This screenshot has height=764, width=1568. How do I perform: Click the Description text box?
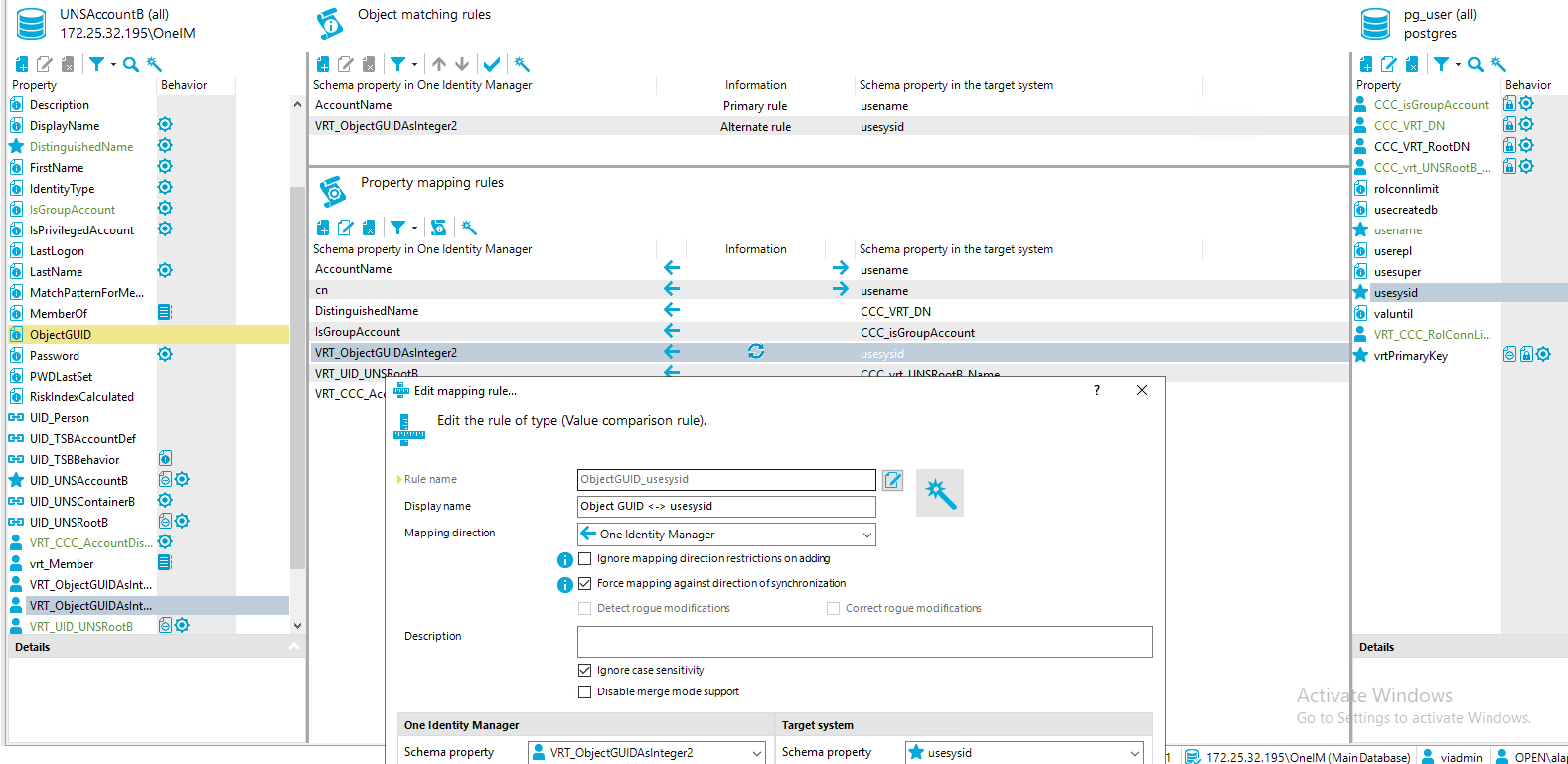[x=864, y=642]
